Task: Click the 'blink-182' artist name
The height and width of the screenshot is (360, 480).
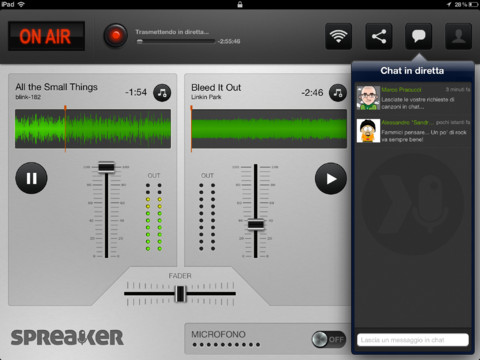Action: (x=28, y=97)
